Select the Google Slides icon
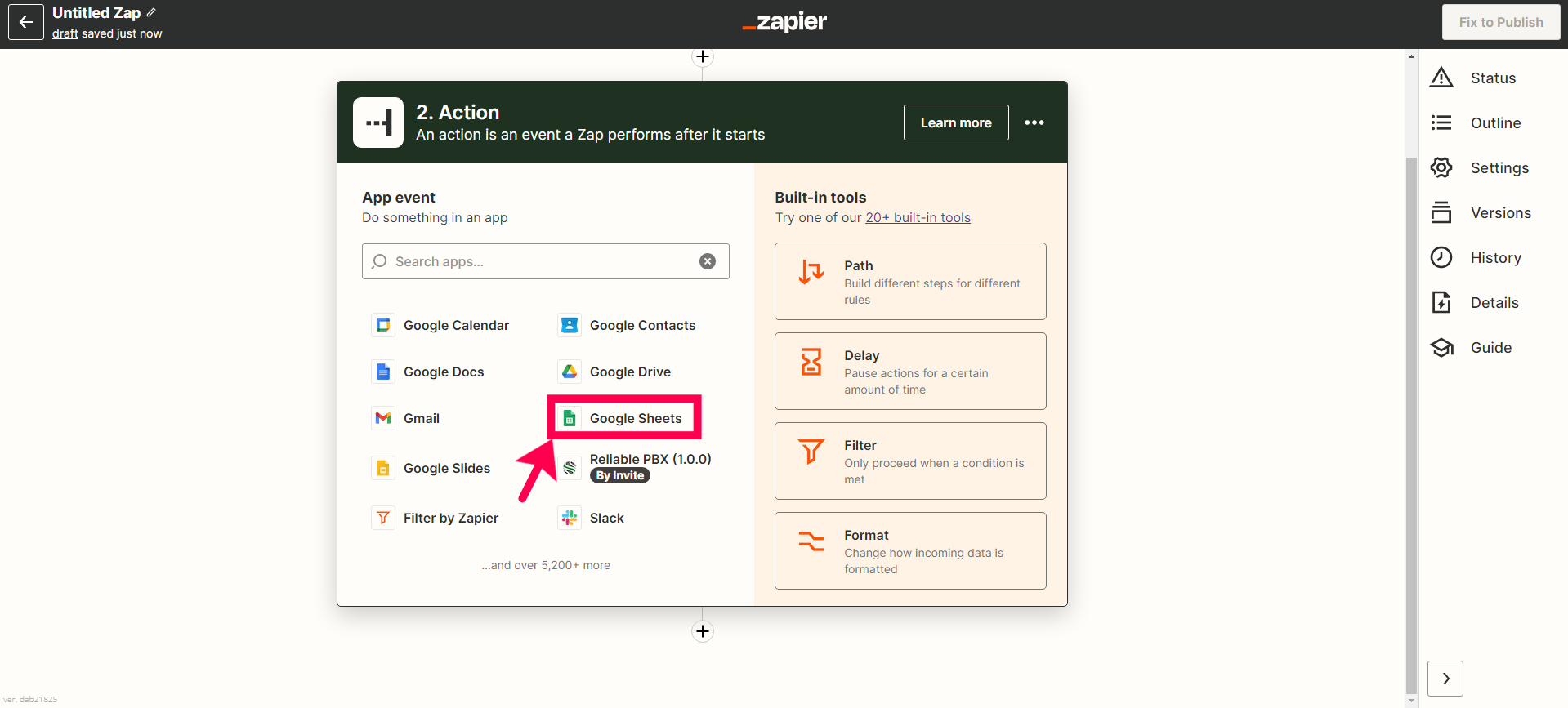Screen dimensions: 1568x708 pyautogui.click(x=383, y=468)
